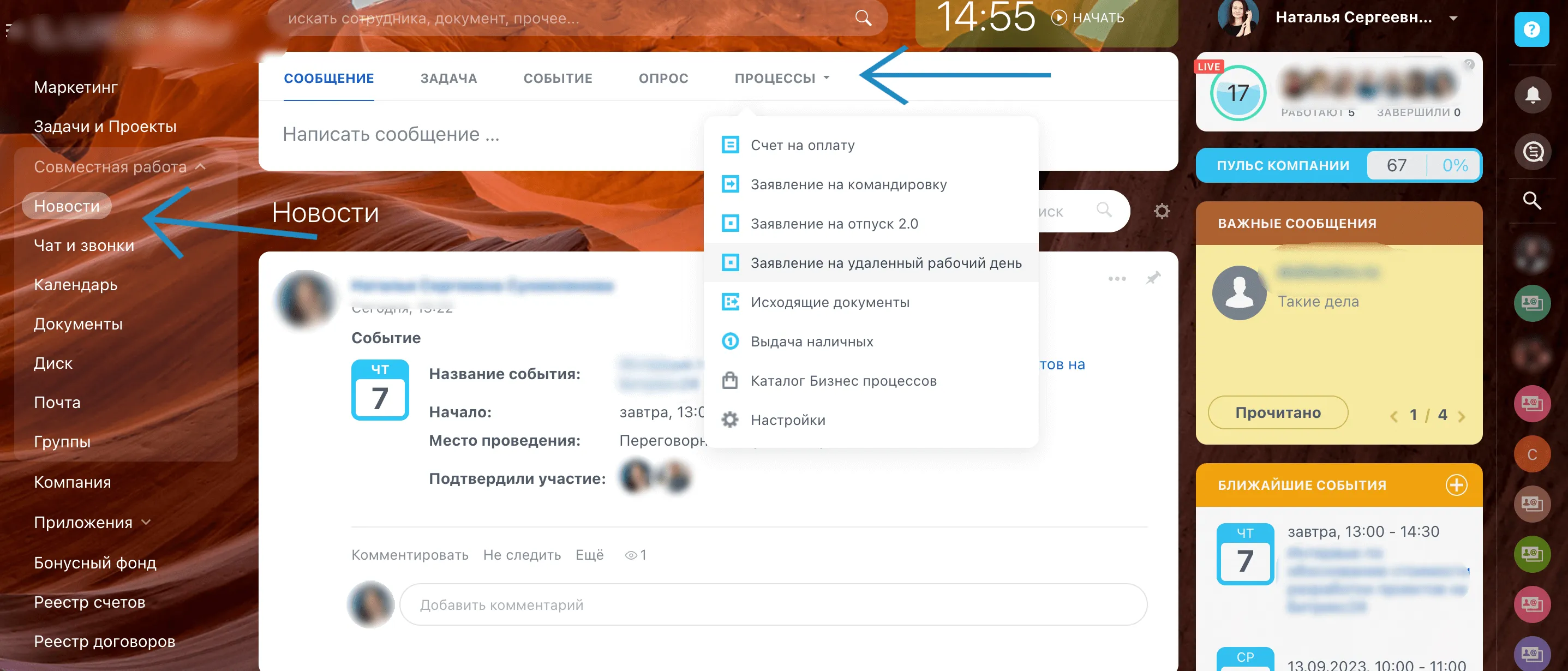The height and width of the screenshot is (671, 1568).
Task: Open the user profile dropdown arrow
Action: [x=1453, y=18]
